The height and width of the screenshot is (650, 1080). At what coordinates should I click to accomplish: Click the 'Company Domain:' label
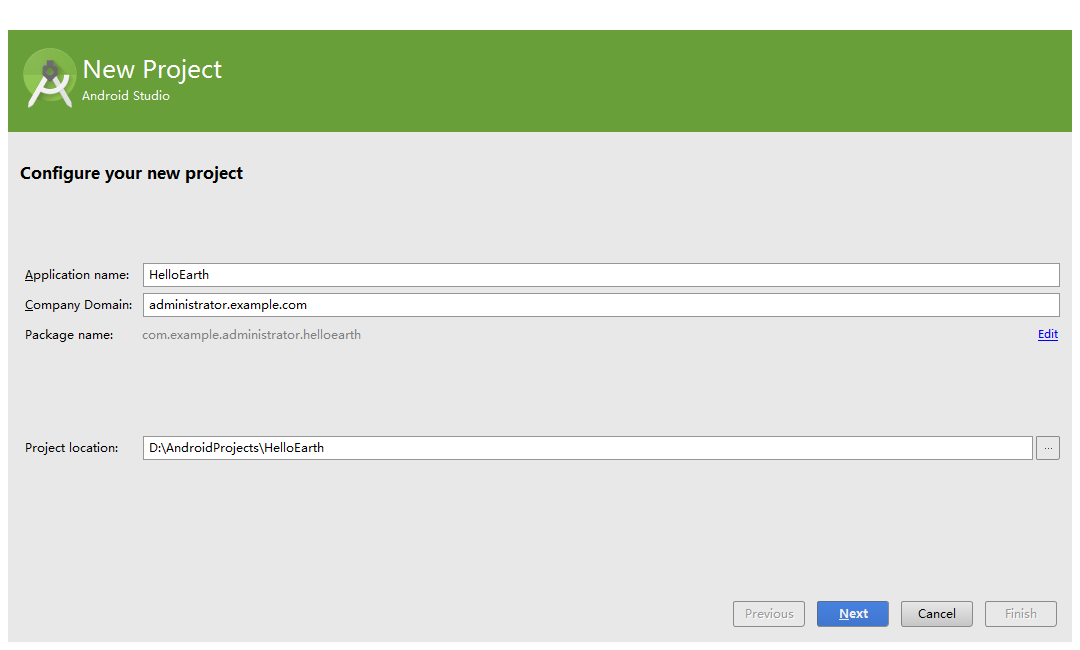point(79,305)
